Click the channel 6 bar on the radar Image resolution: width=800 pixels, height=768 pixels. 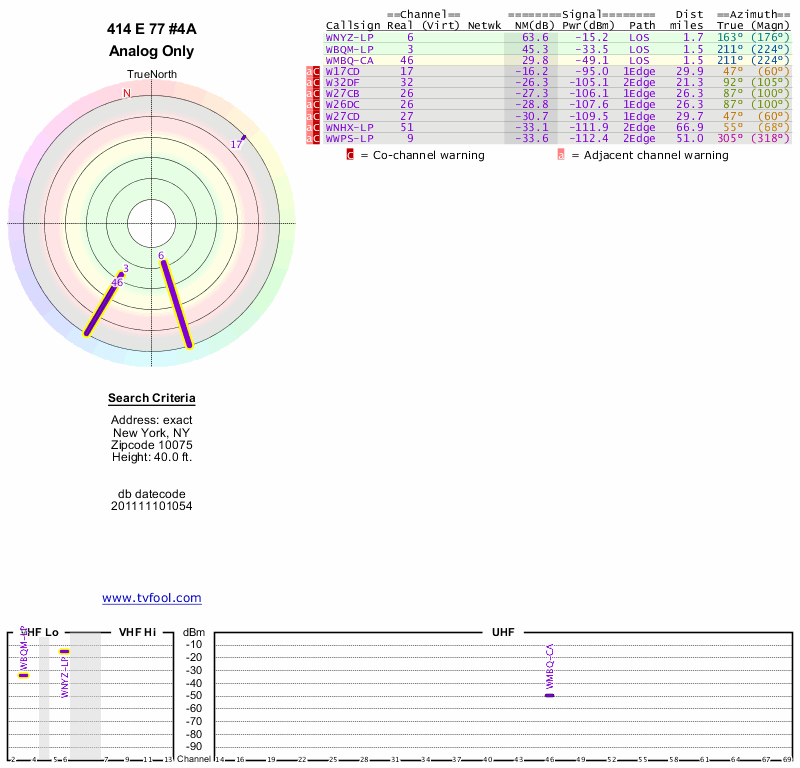point(177,304)
